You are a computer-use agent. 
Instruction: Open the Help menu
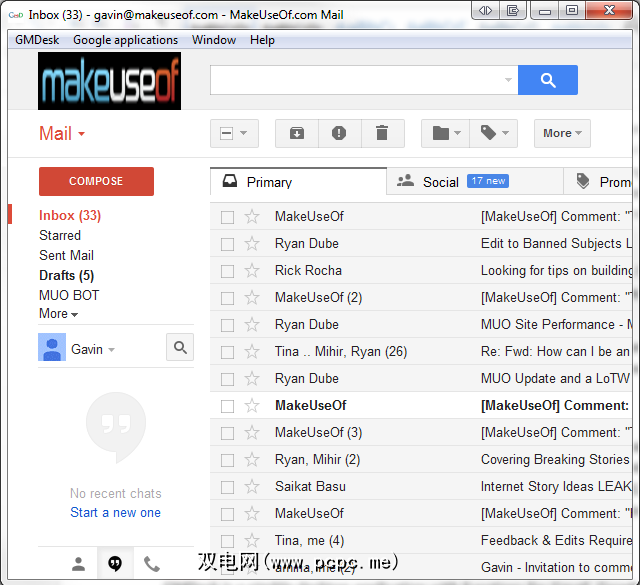click(x=262, y=40)
